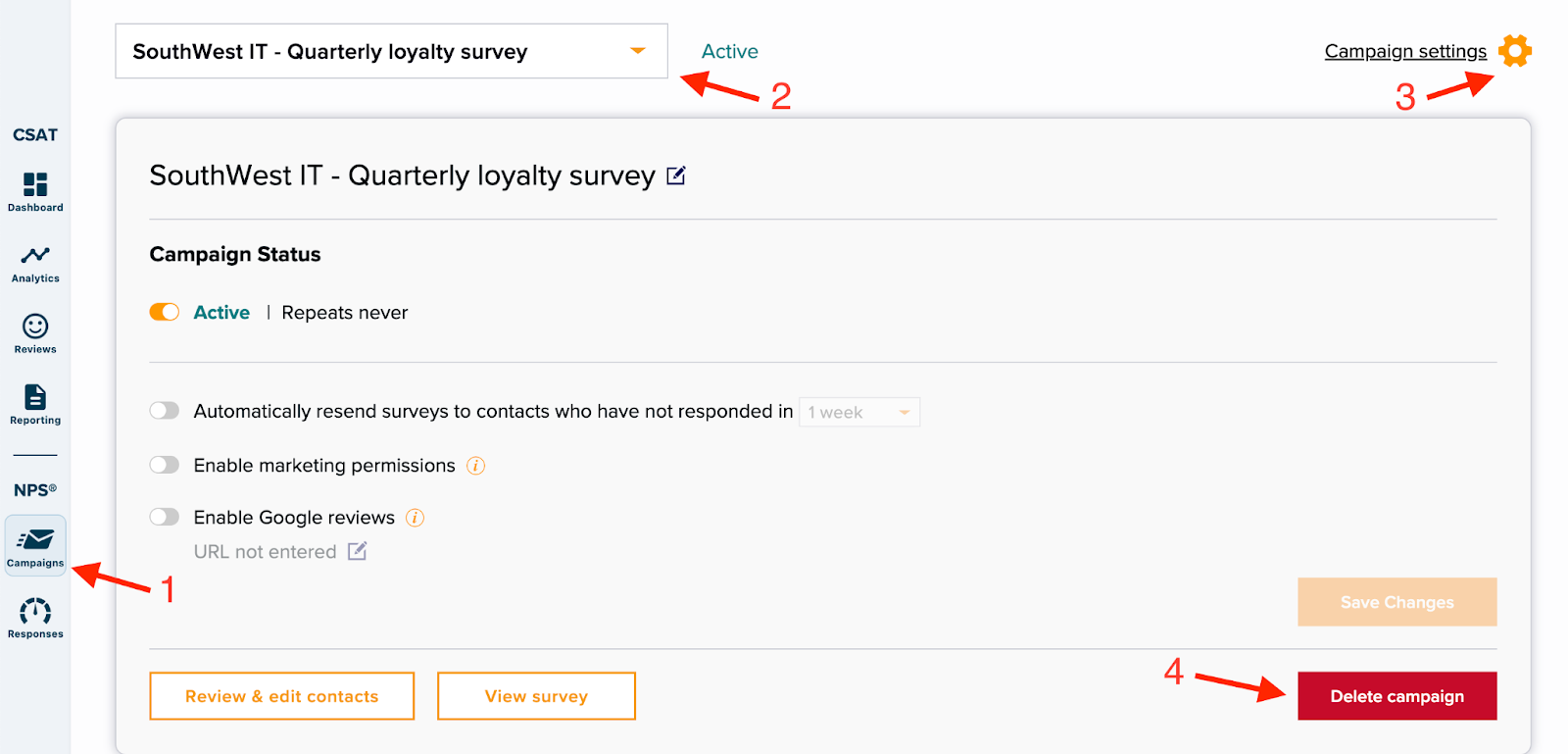
Task: Show info about Enable Google reviews
Action: coord(416,518)
